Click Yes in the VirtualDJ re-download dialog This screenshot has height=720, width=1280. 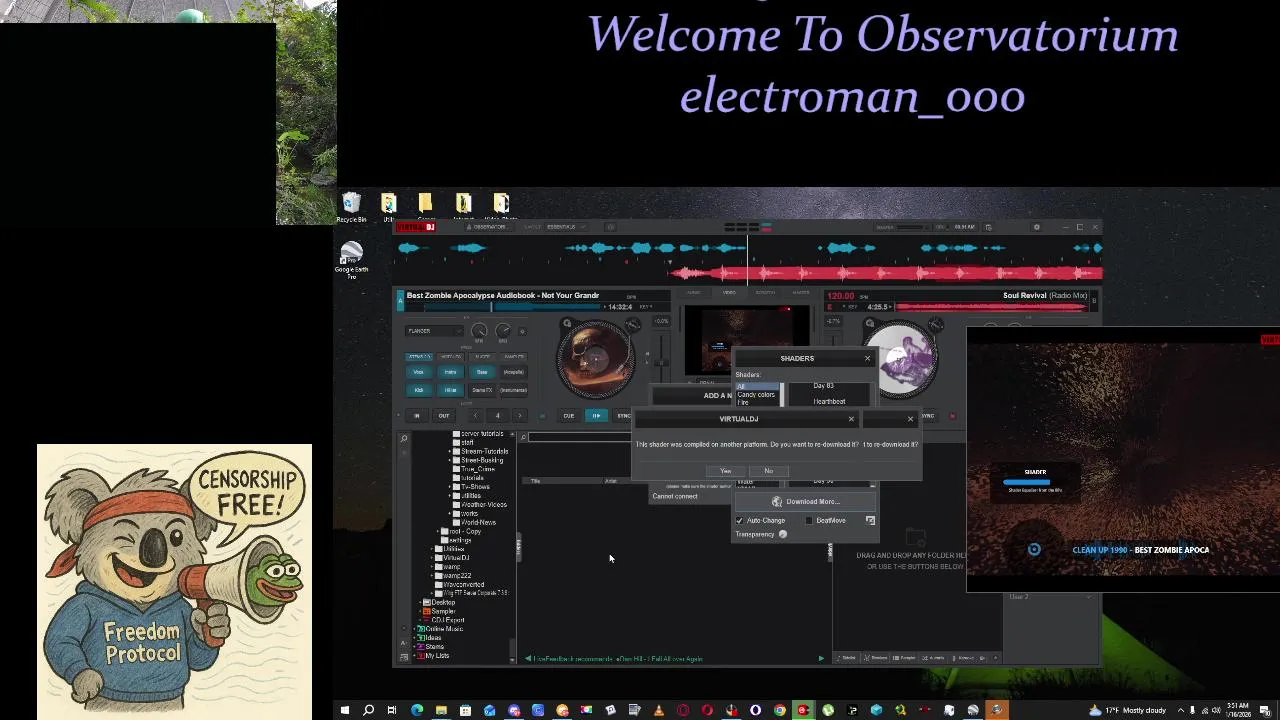(x=726, y=471)
